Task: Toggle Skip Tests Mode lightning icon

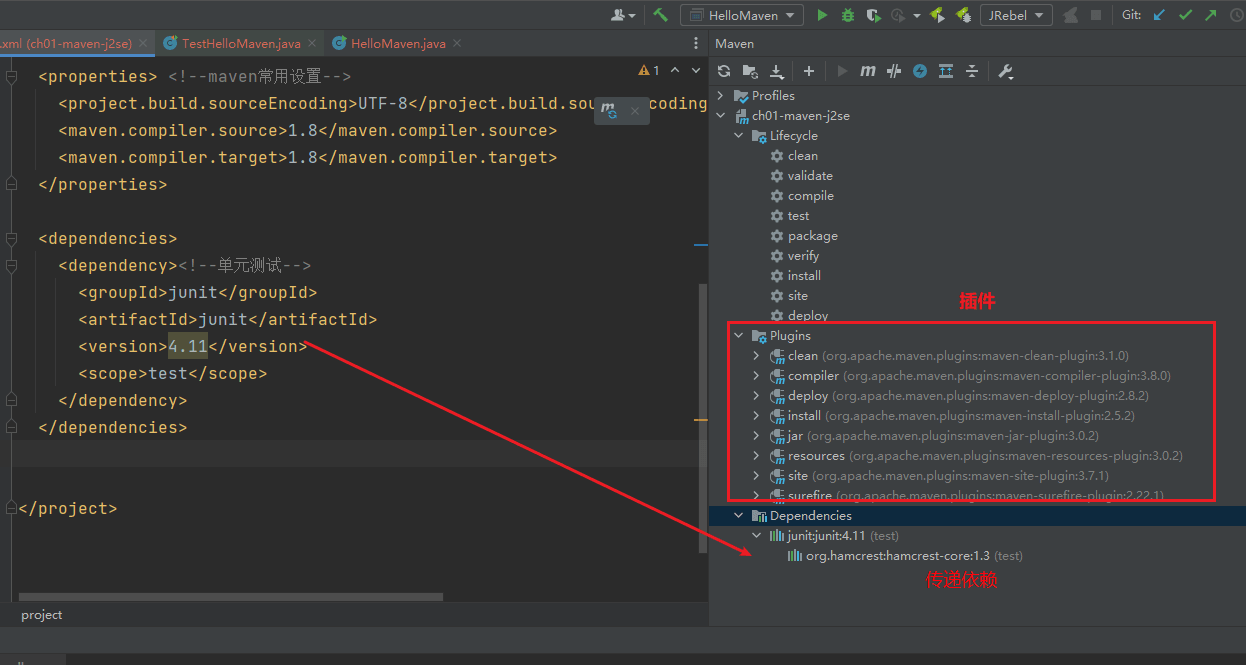Action: (920, 71)
